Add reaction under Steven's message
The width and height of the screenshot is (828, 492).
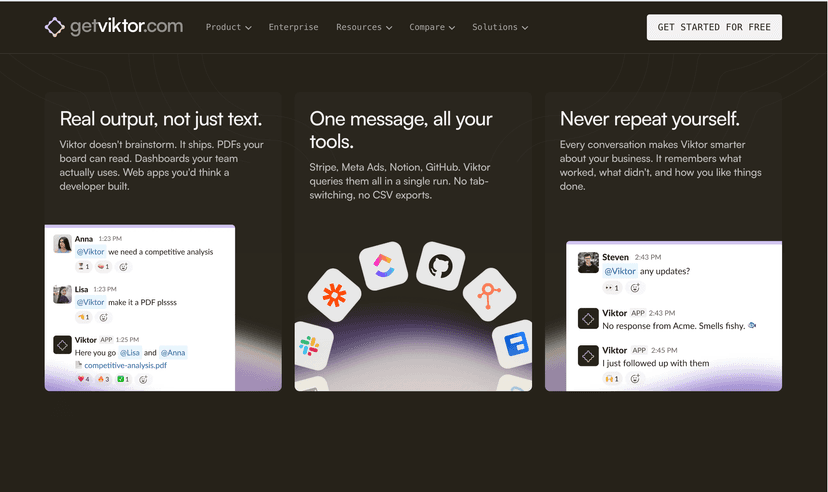click(x=635, y=288)
